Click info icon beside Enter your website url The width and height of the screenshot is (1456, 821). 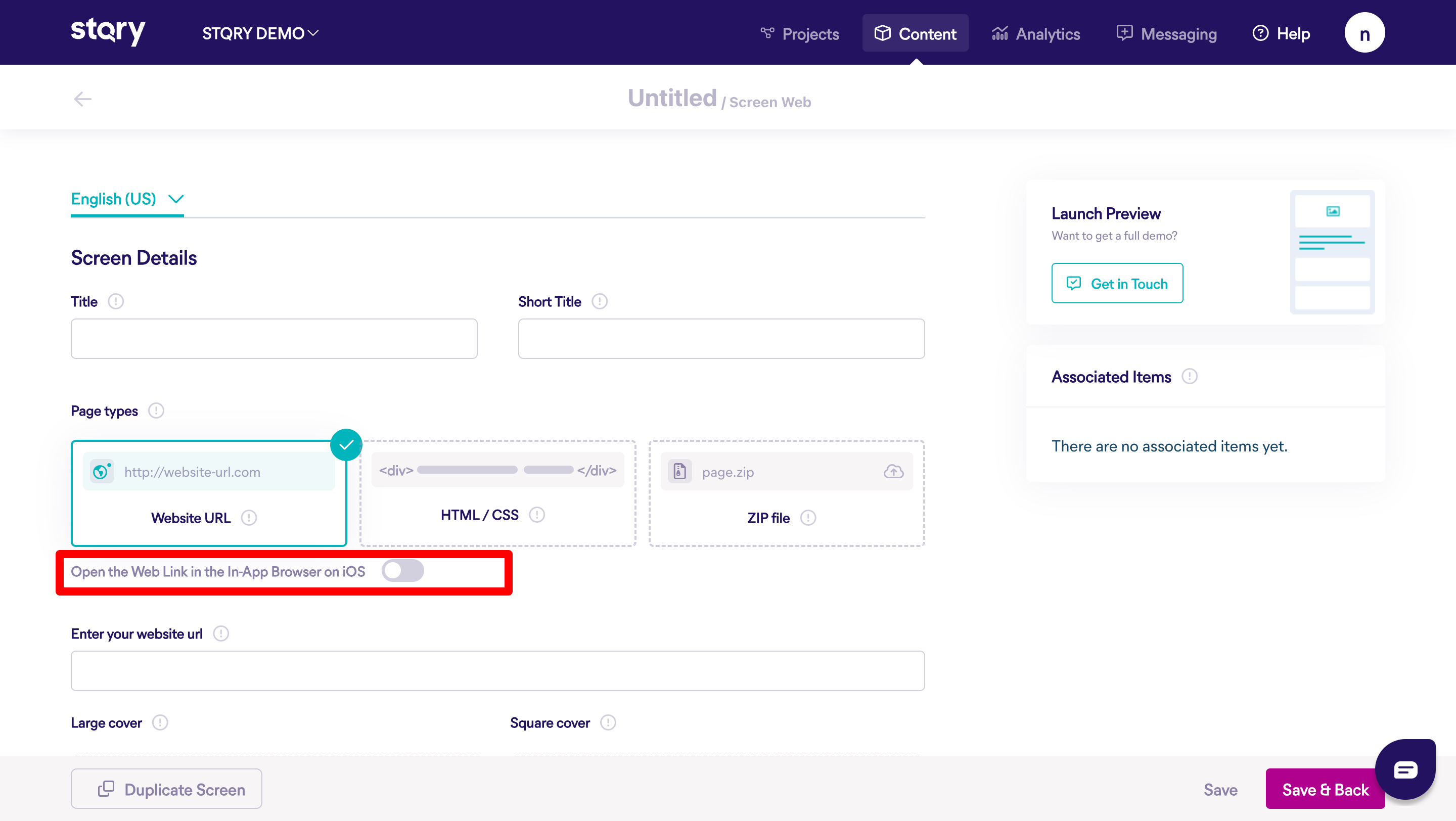221,634
